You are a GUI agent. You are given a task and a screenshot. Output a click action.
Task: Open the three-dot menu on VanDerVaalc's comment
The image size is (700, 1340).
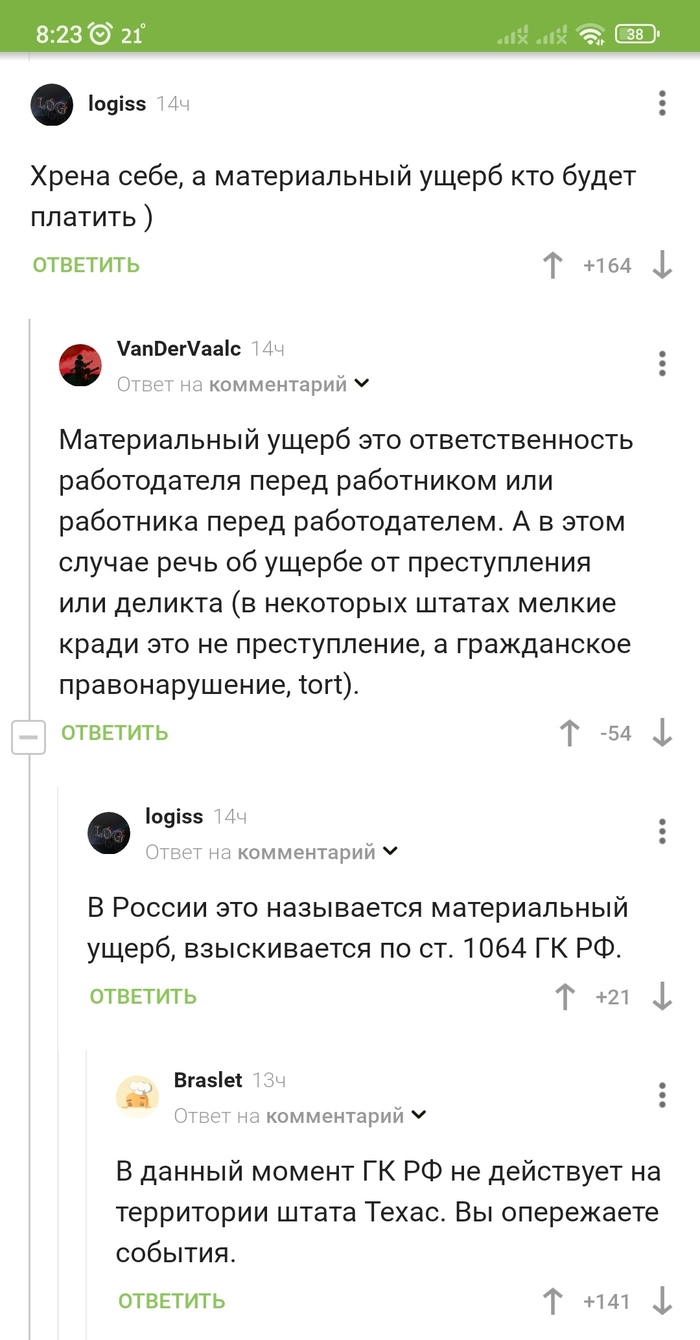(662, 363)
